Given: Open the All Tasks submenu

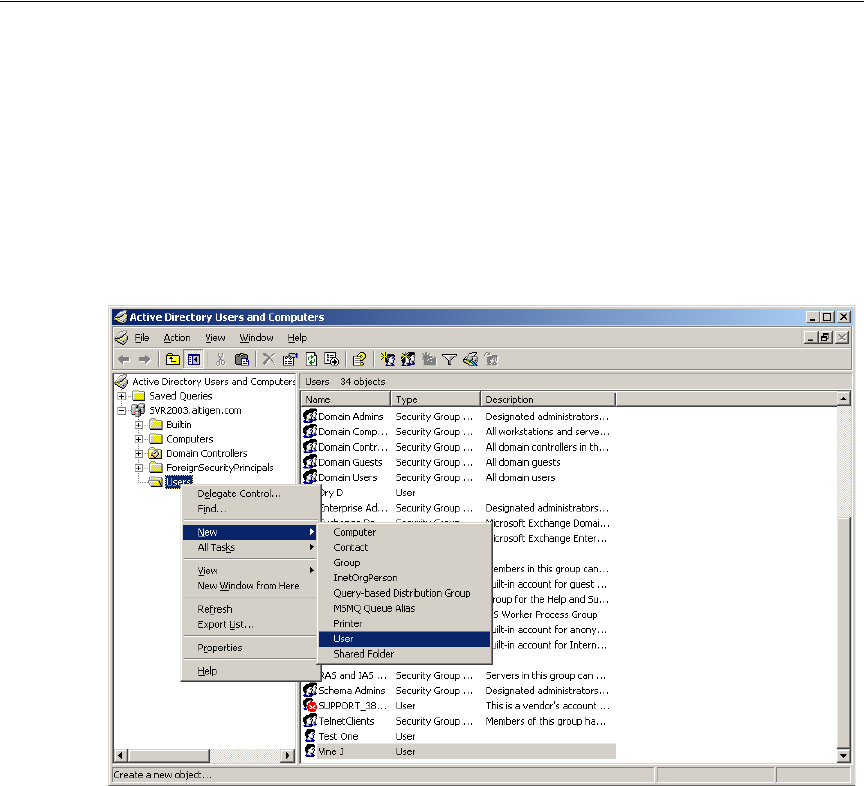Looking at the screenshot, I should (x=217, y=548).
